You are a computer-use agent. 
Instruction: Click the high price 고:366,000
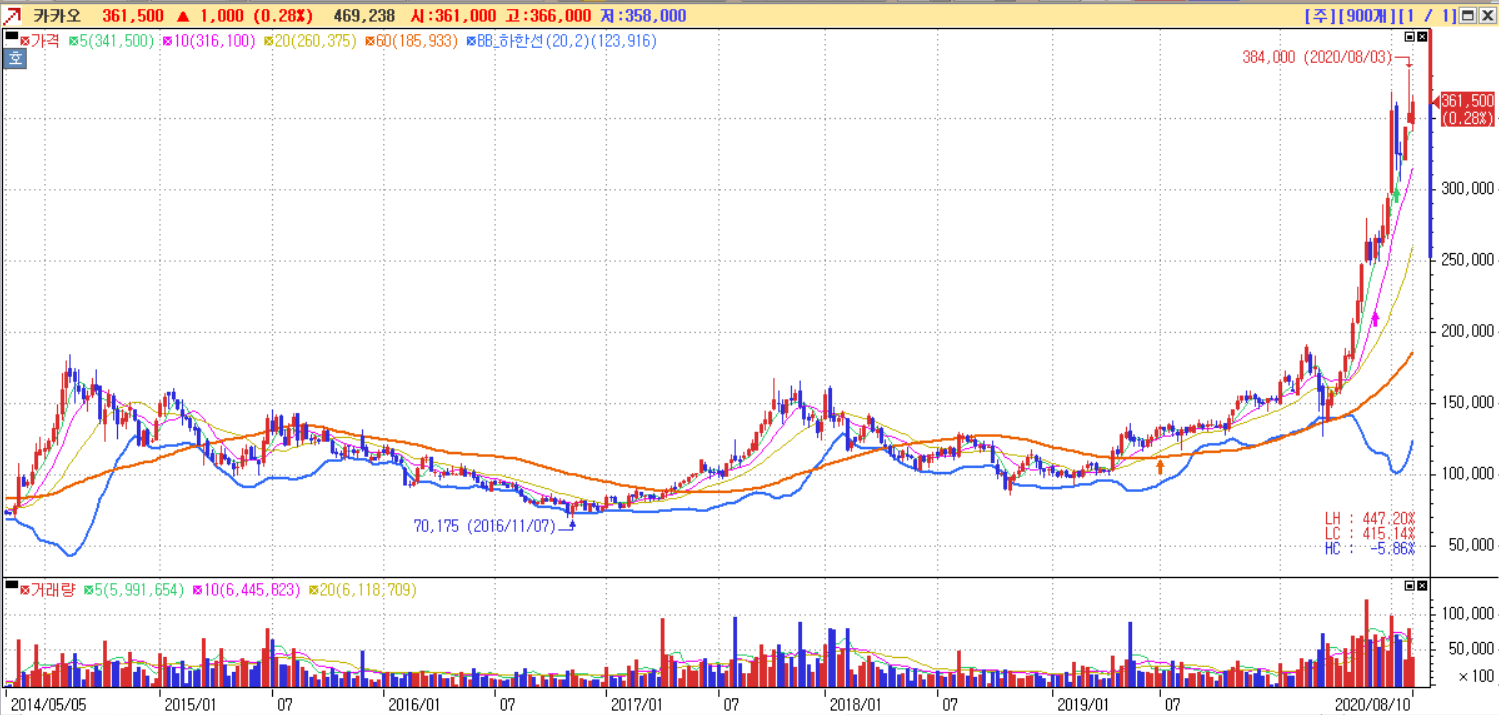547,16
